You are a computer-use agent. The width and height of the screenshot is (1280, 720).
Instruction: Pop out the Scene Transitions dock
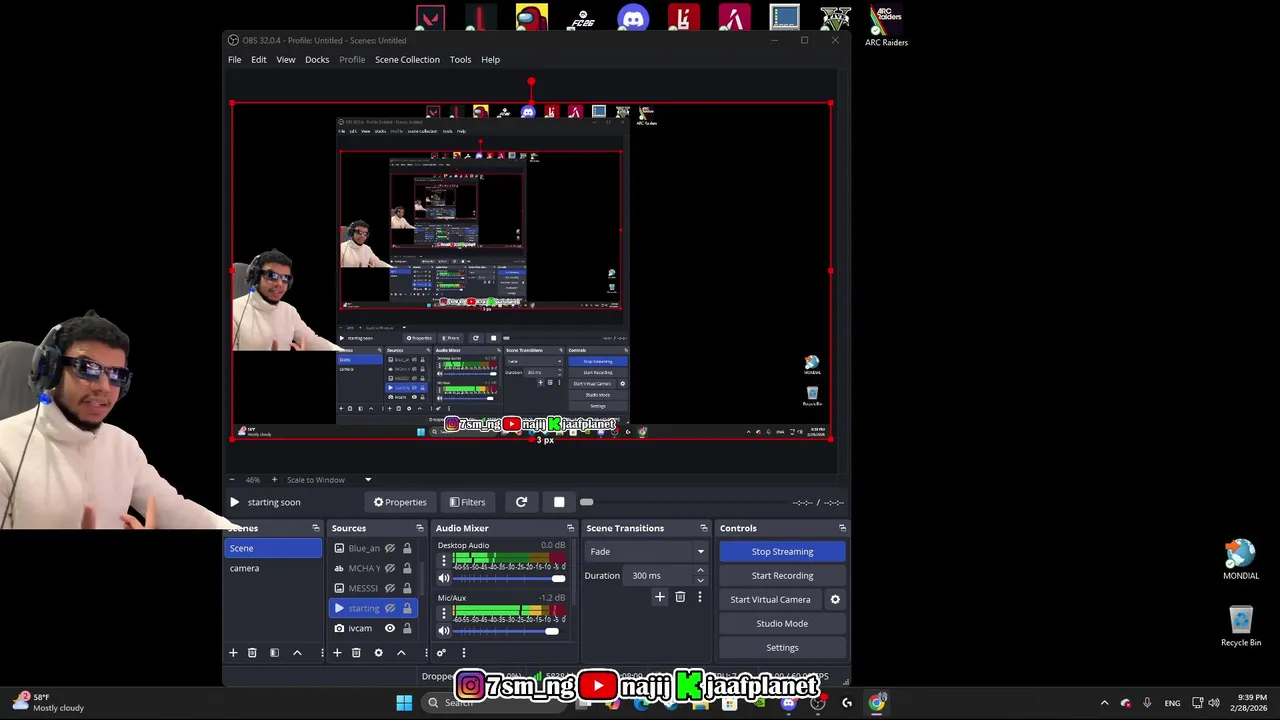[x=703, y=528]
